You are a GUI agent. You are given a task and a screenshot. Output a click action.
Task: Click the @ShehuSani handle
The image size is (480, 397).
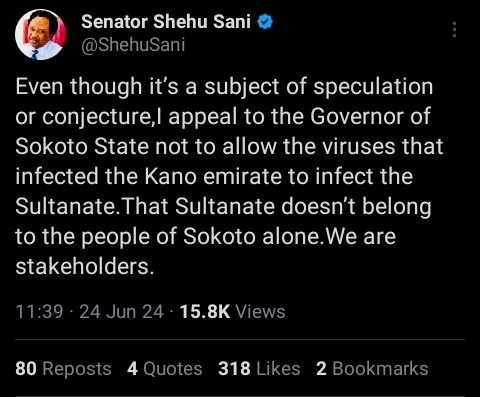point(133,45)
